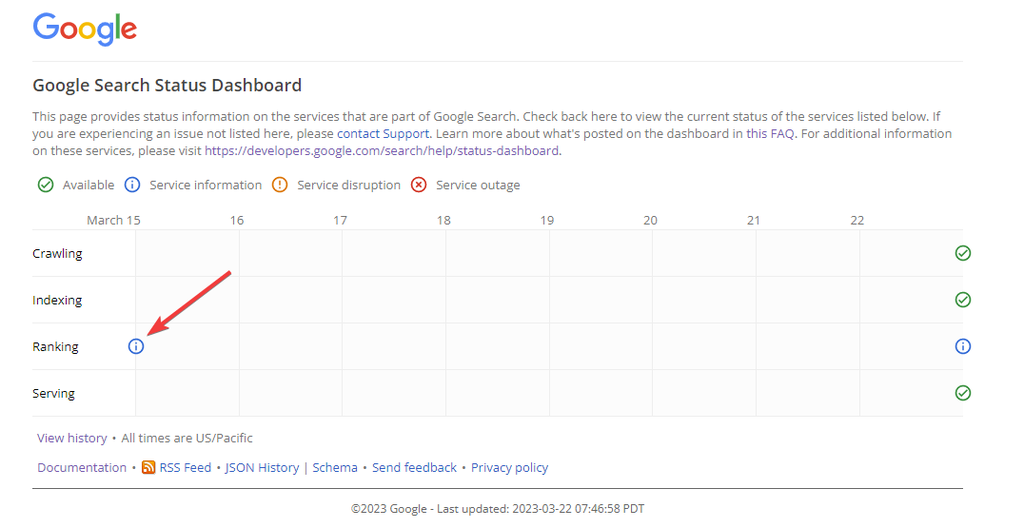Screen dimensions: 1024x528
Task: Click the Ranking current status info icon
Action: (963, 347)
